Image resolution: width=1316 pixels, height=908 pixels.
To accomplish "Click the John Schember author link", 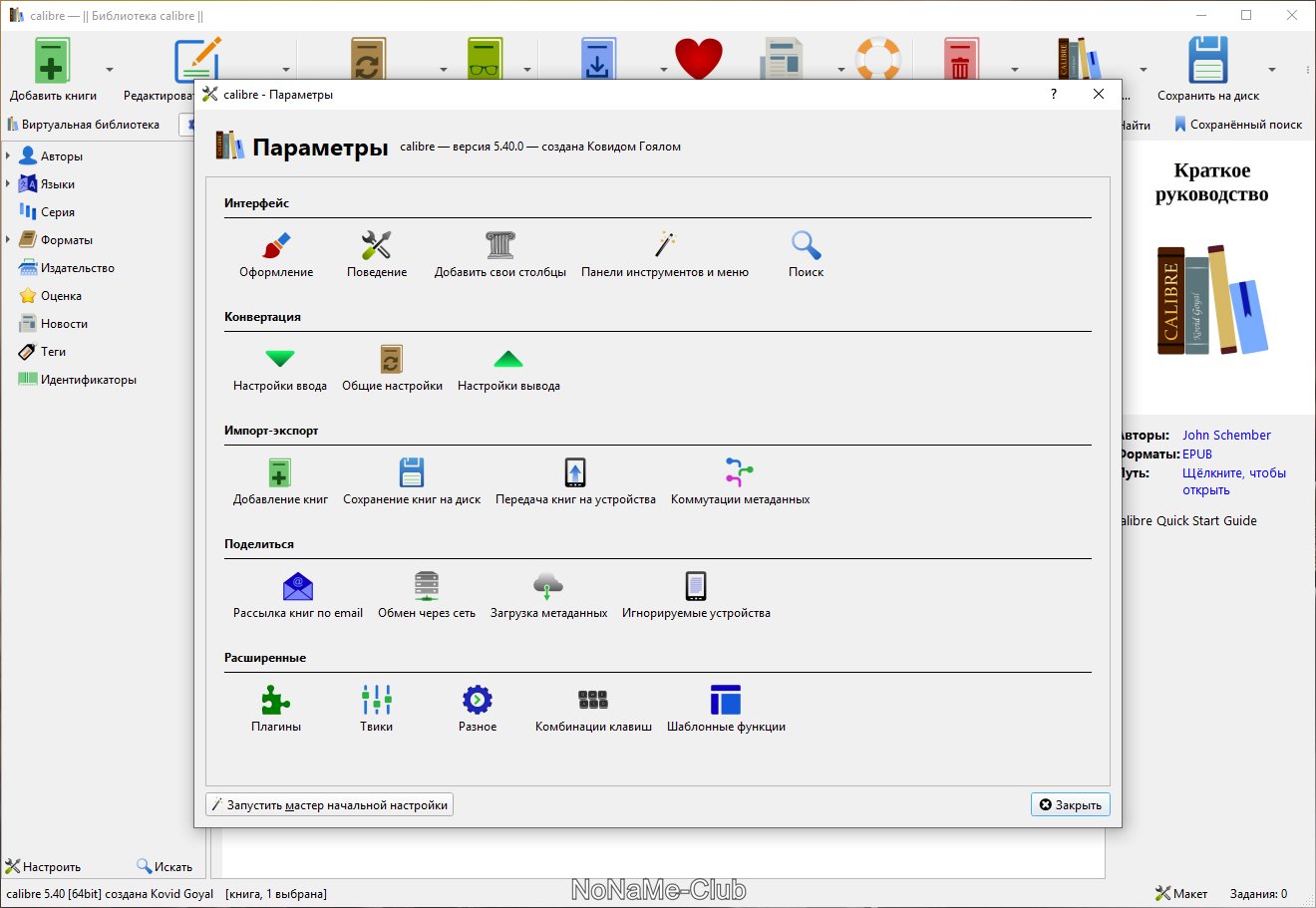I will pos(1226,435).
